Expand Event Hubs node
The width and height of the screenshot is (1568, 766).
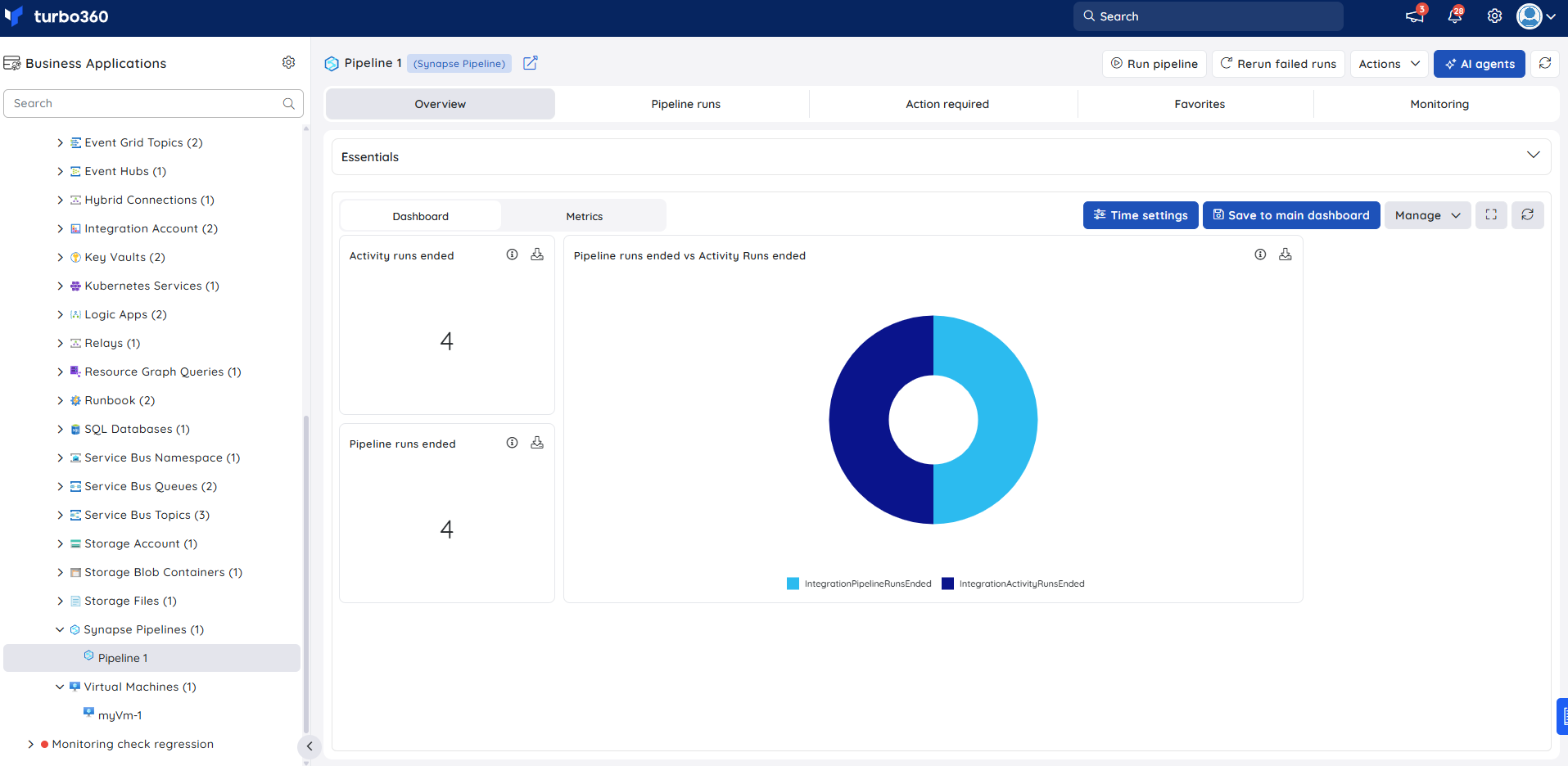[x=60, y=171]
